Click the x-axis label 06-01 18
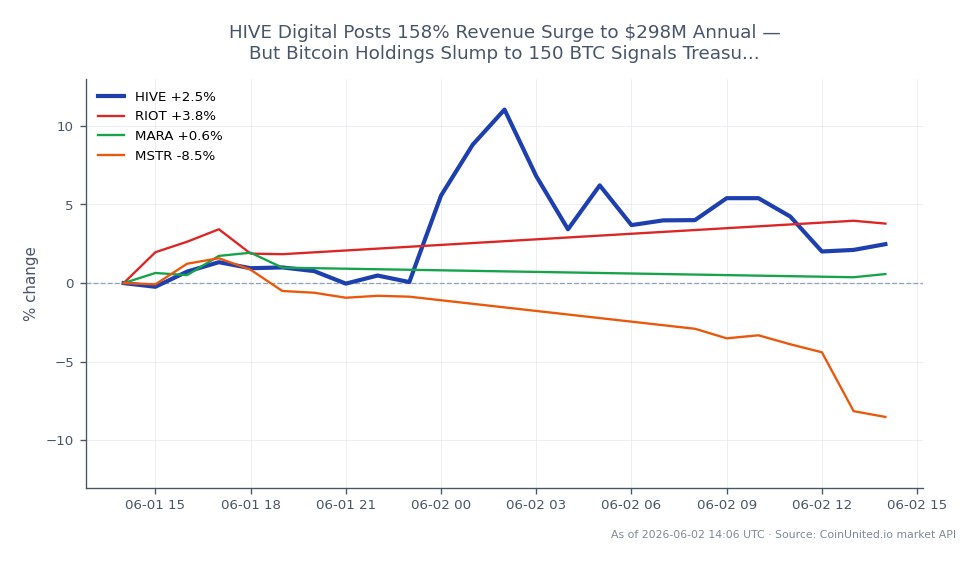Image resolution: width=979 pixels, height=564 pixels. pyautogui.click(x=251, y=505)
